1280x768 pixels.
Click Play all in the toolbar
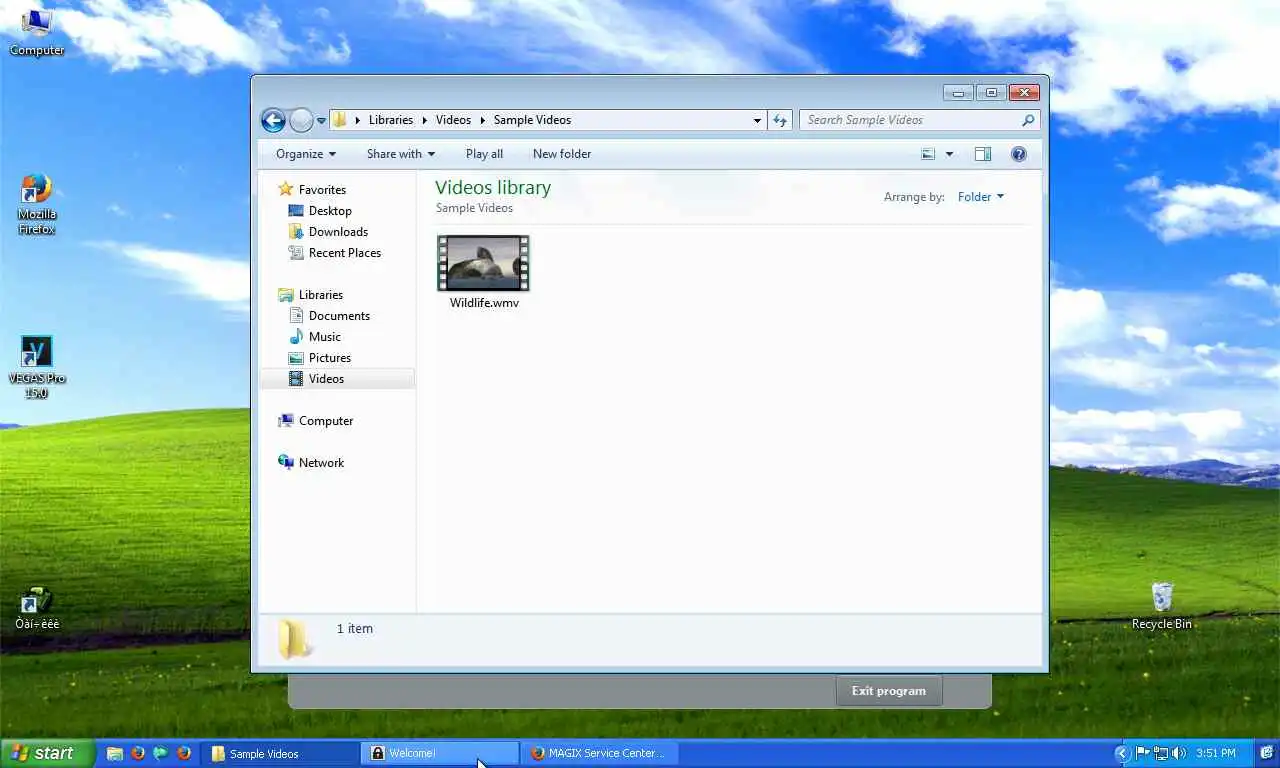pos(484,154)
